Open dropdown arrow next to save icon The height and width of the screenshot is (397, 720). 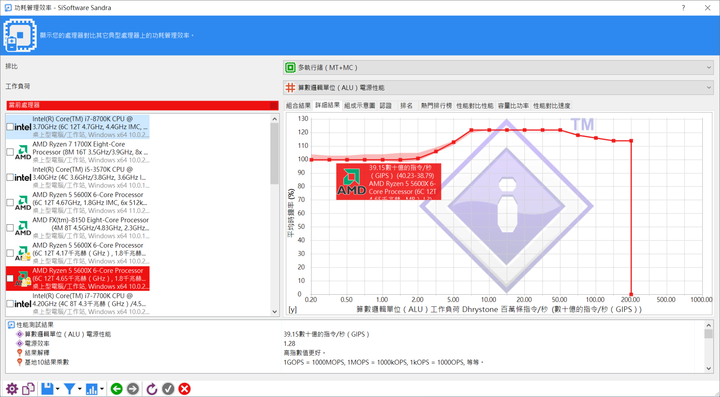point(57,389)
